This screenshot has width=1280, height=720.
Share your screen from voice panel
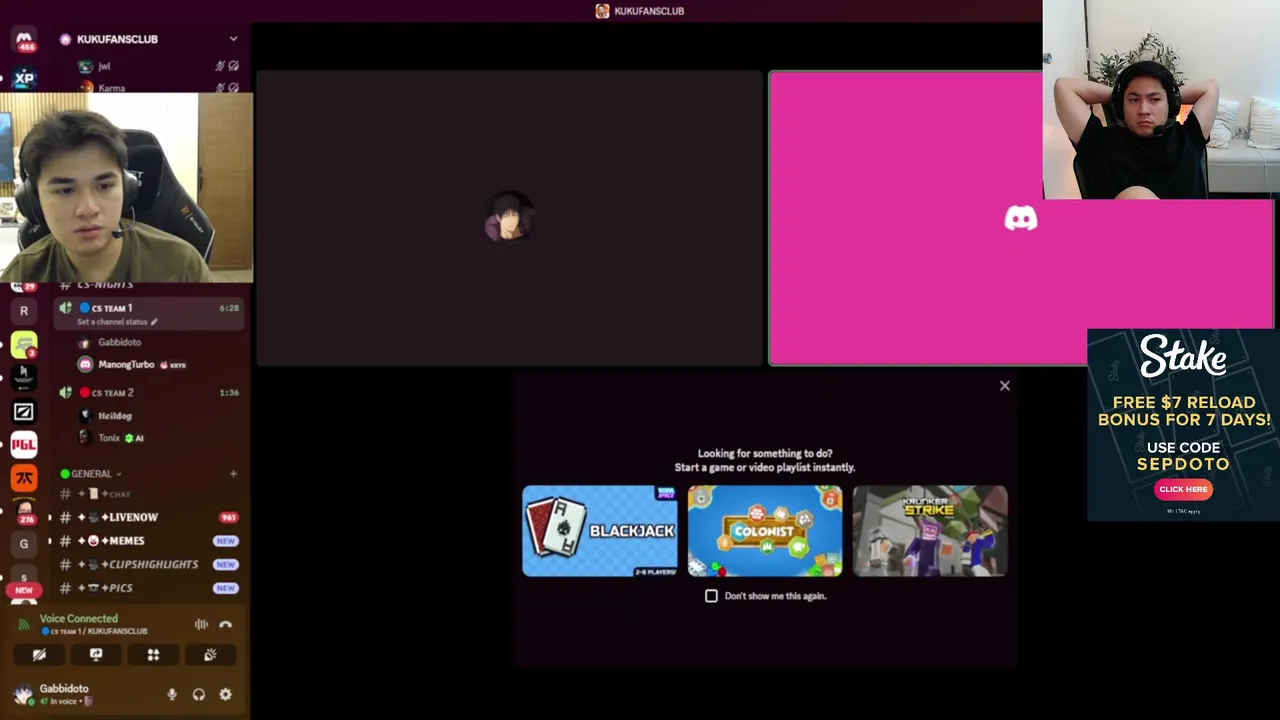click(x=96, y=655)
